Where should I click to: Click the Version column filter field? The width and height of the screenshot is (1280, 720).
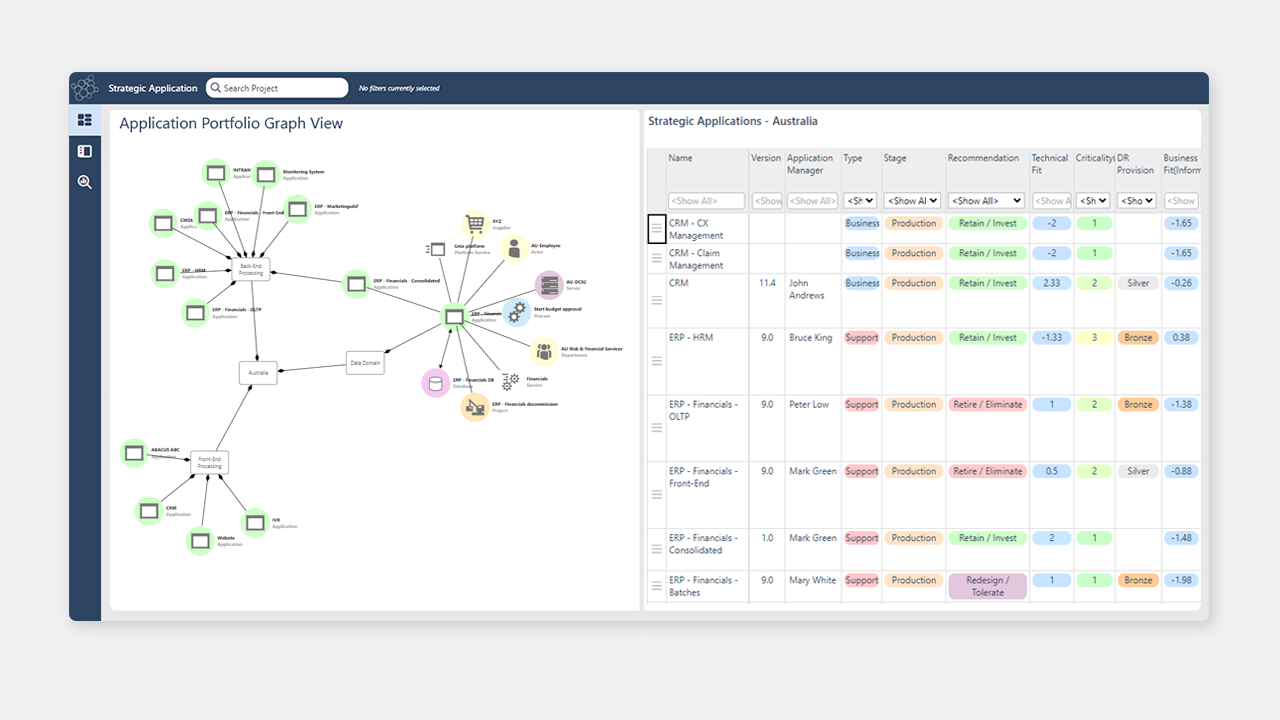767,201
